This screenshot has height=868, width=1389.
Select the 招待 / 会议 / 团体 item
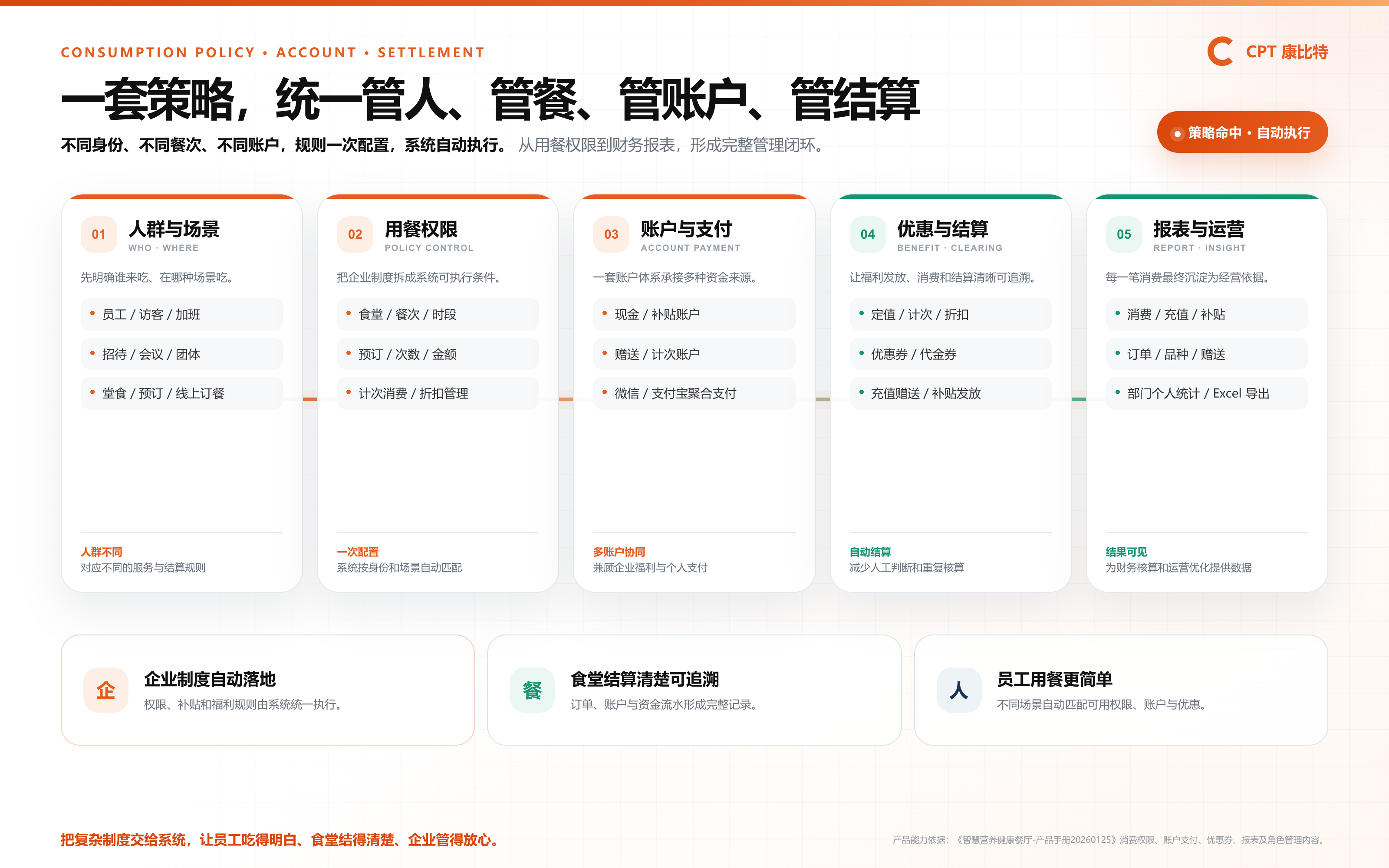(182, 354)
